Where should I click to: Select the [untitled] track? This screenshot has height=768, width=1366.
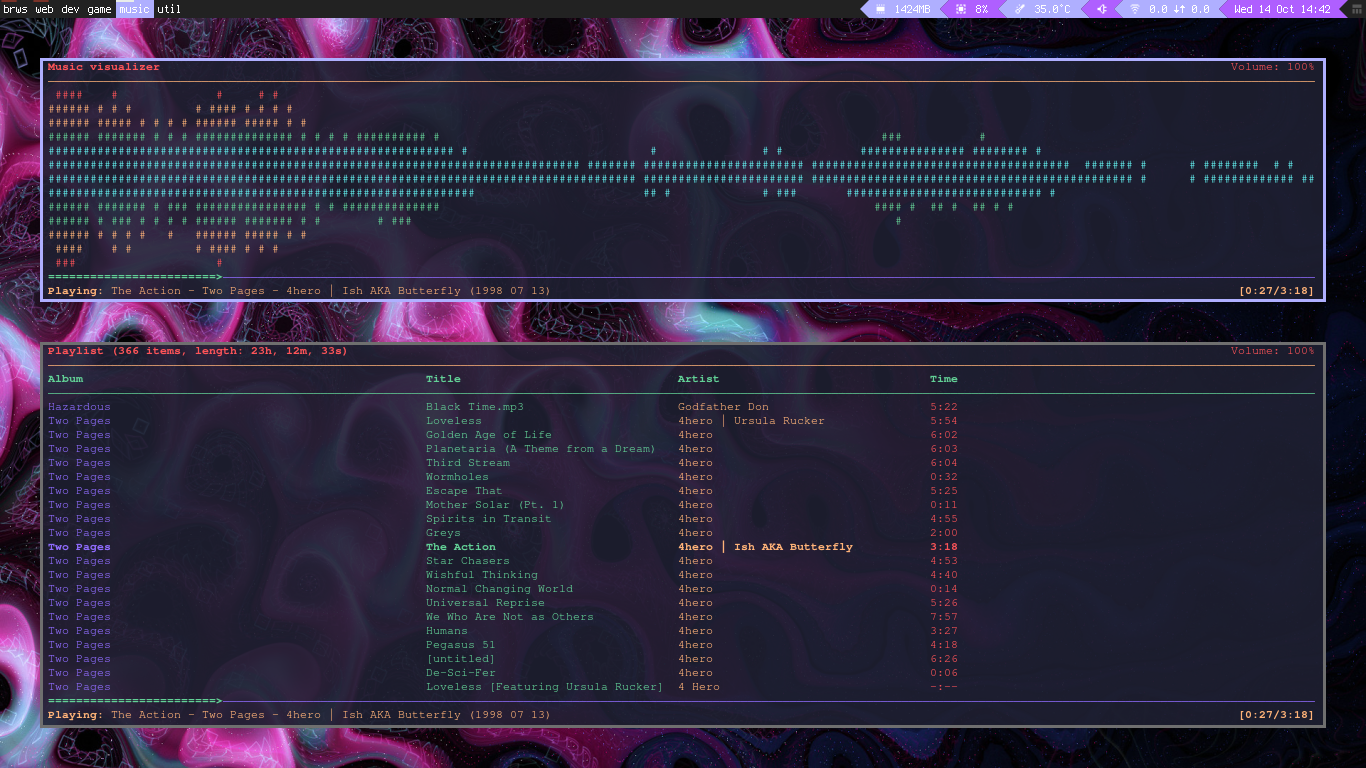pyautogui.click(x=460, y=659)
